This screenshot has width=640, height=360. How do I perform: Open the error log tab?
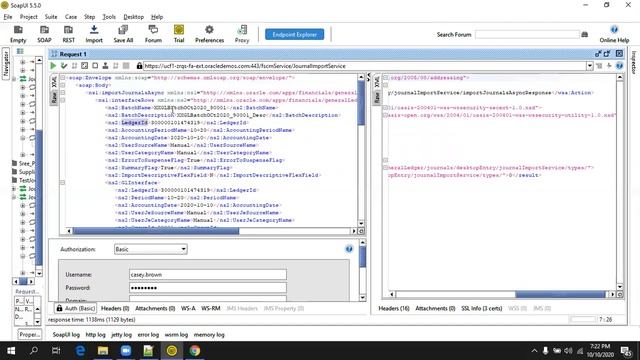(x=148, y=334)
